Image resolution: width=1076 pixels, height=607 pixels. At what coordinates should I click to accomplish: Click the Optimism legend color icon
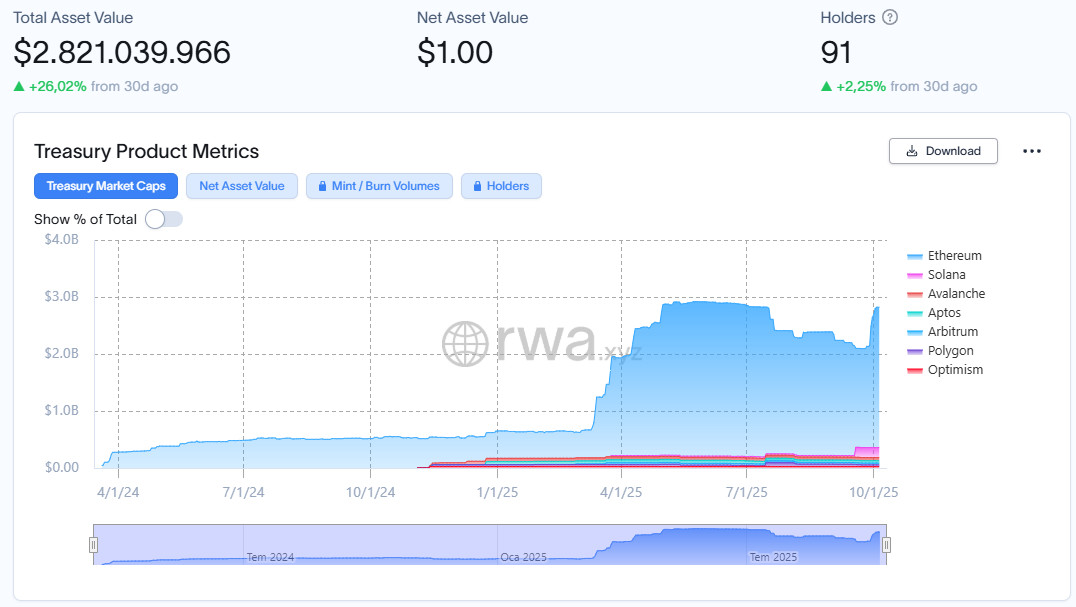[x=915, y=370]
